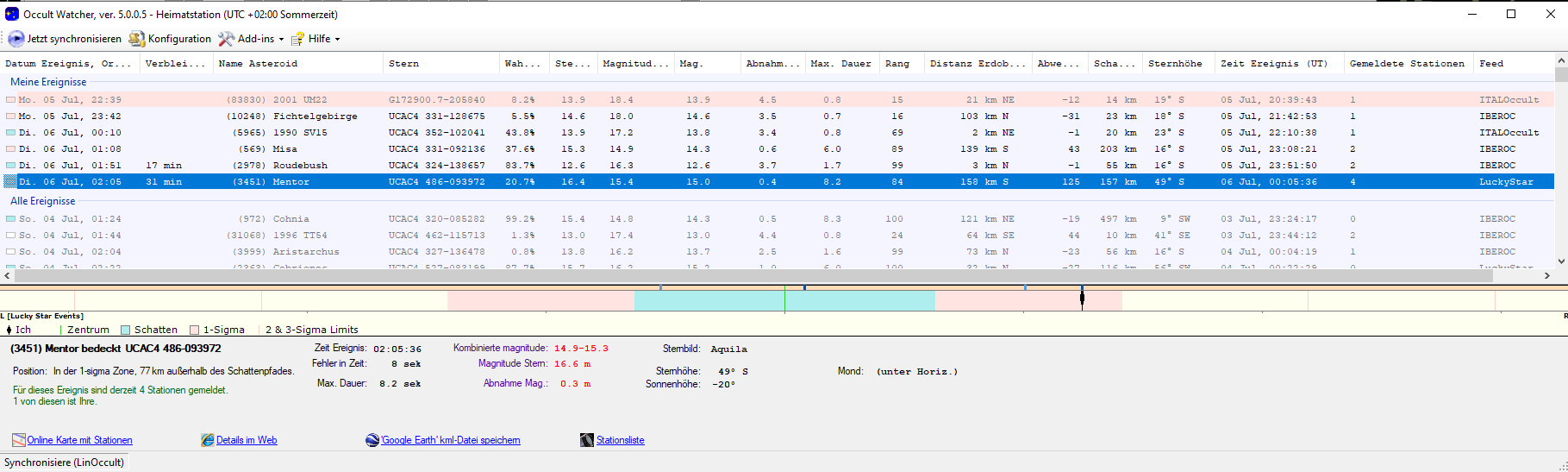Click the Google Earth globe icon
The width and height of the screenshot is (1568, 472).
372,440
